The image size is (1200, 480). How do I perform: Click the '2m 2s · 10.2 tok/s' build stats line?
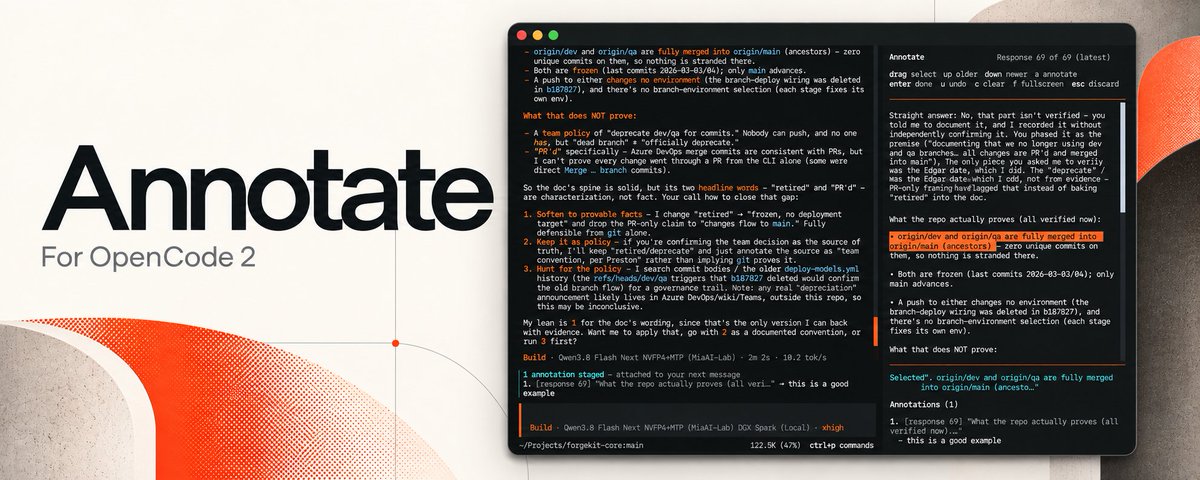point(788,357)
